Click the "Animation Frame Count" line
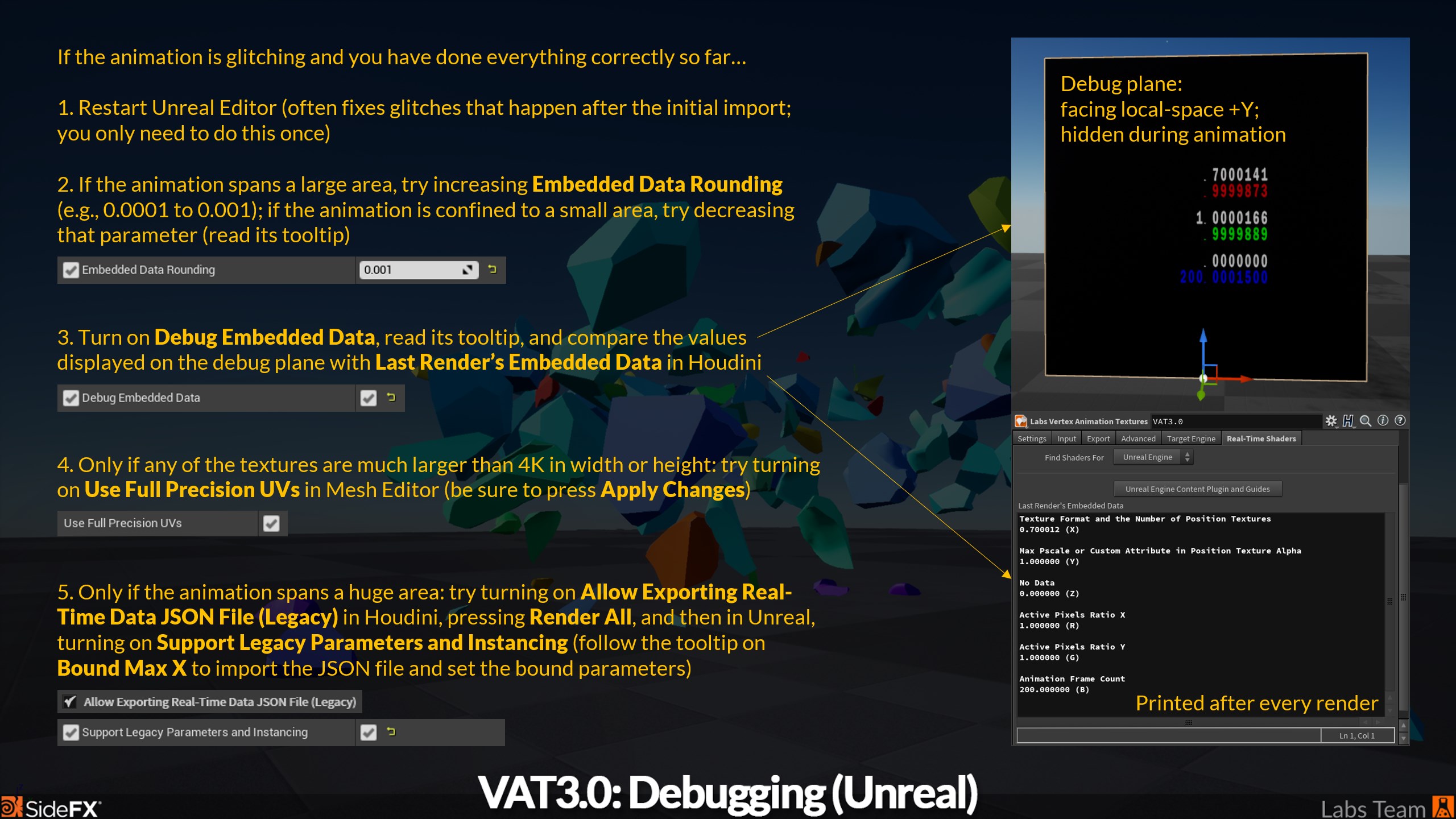This screenshot has height=819, width=1456. coord(1072,679)
